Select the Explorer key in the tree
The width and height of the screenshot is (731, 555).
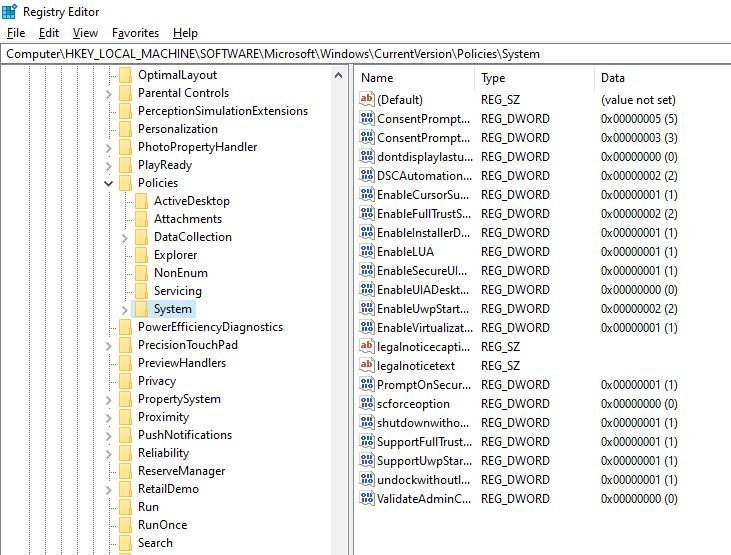[175, 255]
